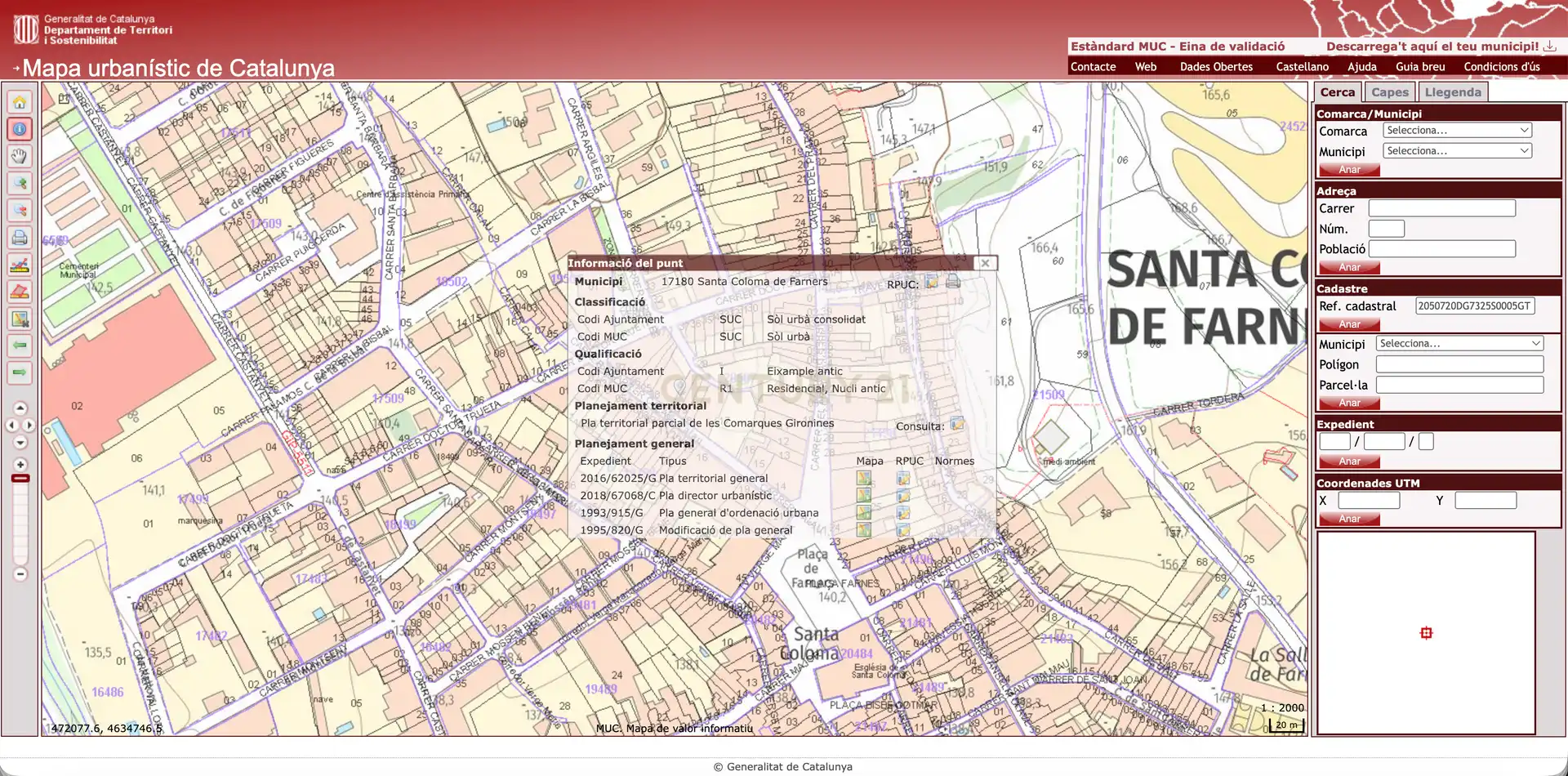The width and height of the screenshot is (1568, 776).
Task: Go to previous view with green left arrow
Action: 20,346
